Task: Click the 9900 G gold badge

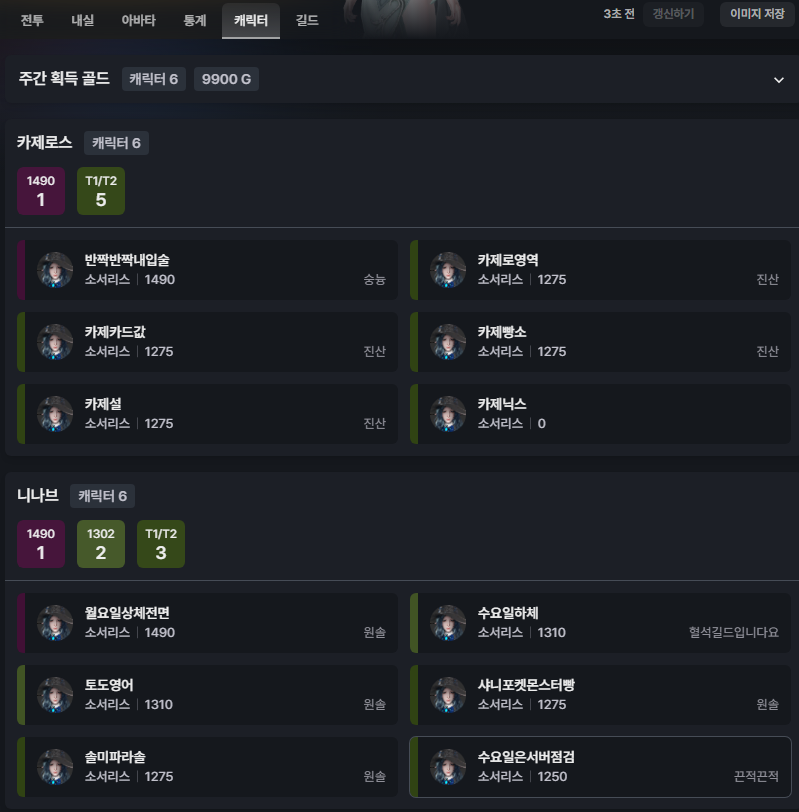Action: pyautogui.click(x=226, y=79)
